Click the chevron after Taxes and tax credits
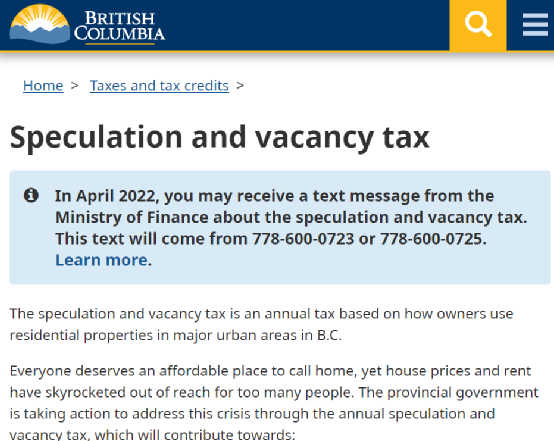The height and width of the screenshot is (441, 554). tap(240, 86)
